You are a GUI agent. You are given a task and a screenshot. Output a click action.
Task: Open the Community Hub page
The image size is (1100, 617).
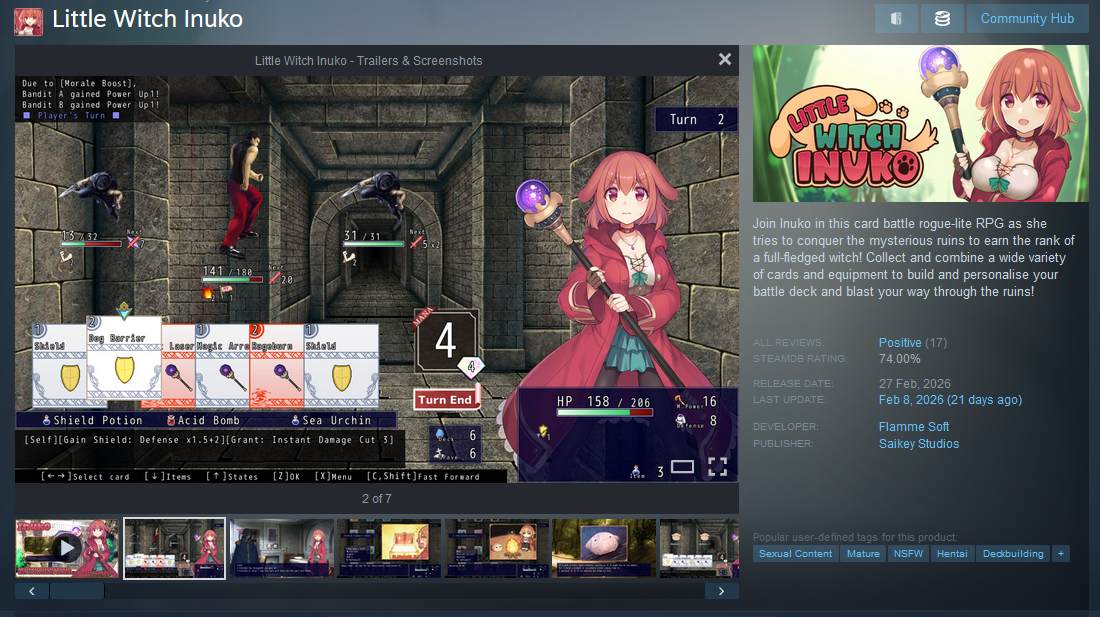click(x=1027, y=19)
